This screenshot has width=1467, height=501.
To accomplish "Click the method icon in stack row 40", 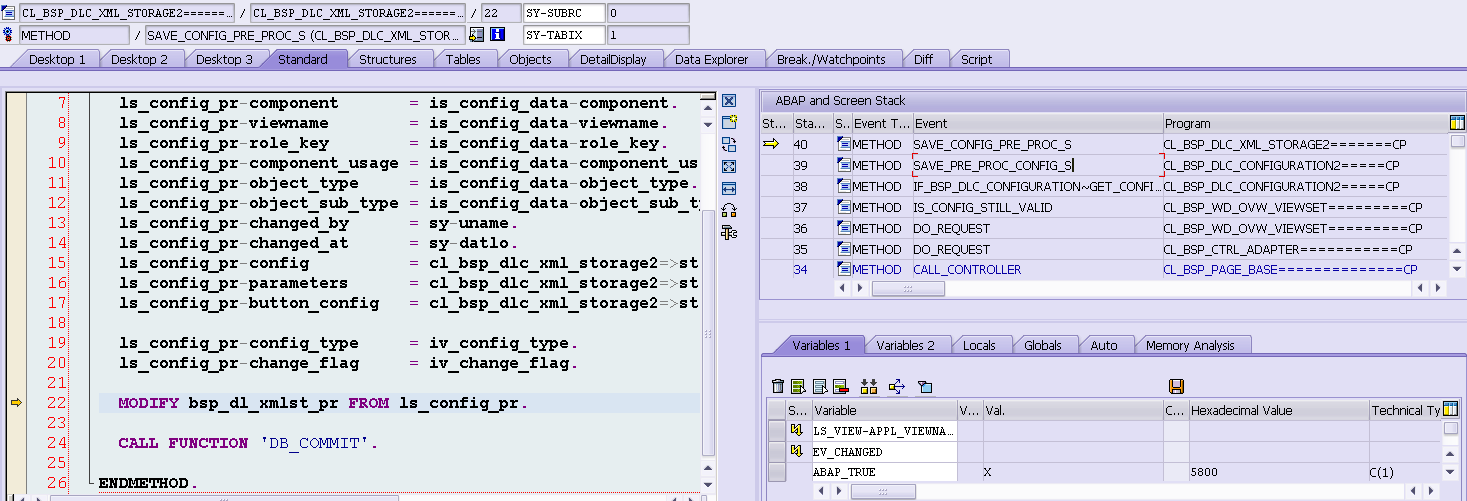I will click(x=843, y=144).
